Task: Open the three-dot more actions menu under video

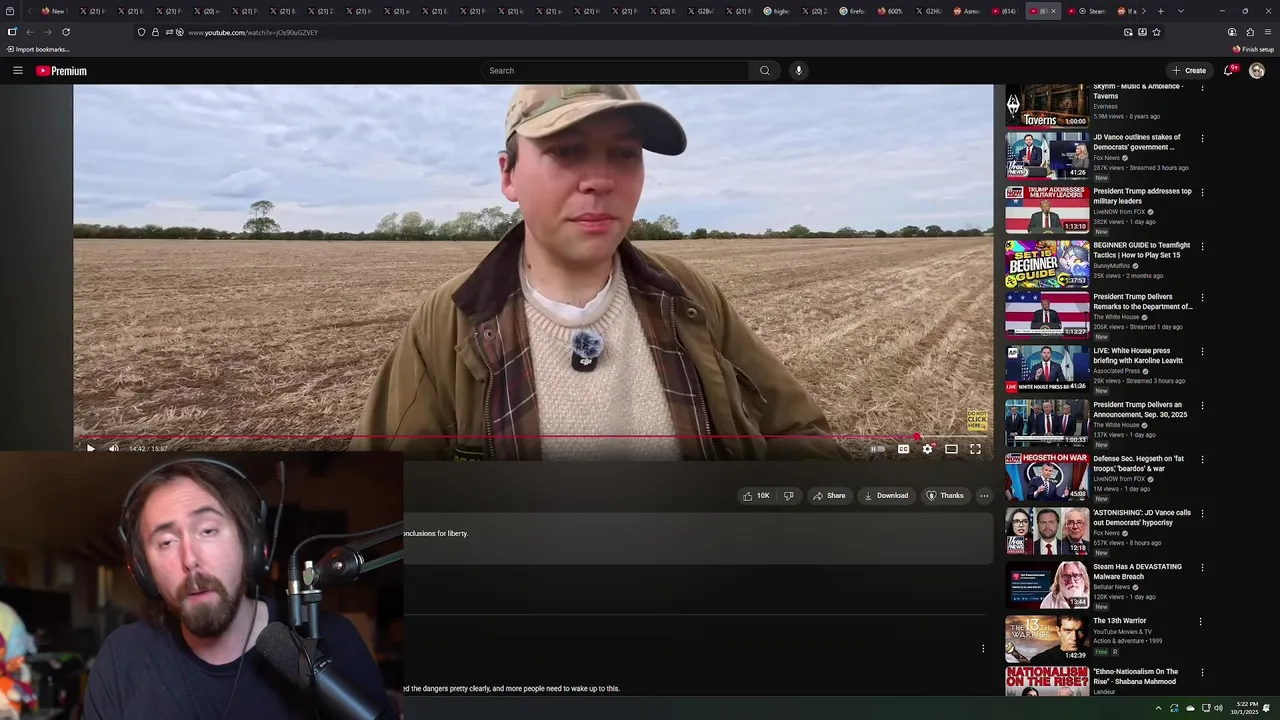Action: pos(984,495)
